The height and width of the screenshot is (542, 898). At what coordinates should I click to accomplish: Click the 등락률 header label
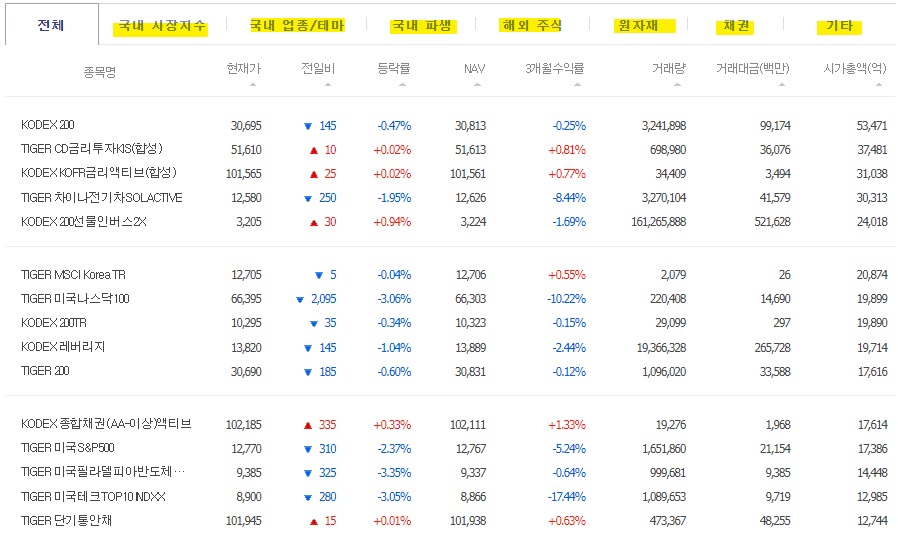click(x=394, y=68)
